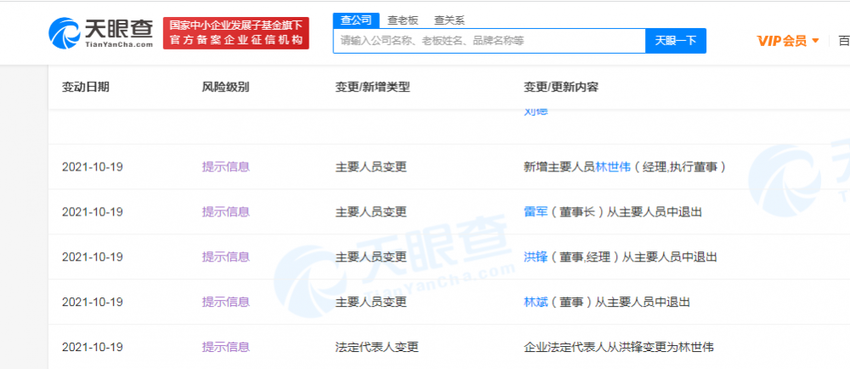Open 林斌 person profile link
Image resolution: width=850 pixels, height=369 pixels.
click(535, 302)
